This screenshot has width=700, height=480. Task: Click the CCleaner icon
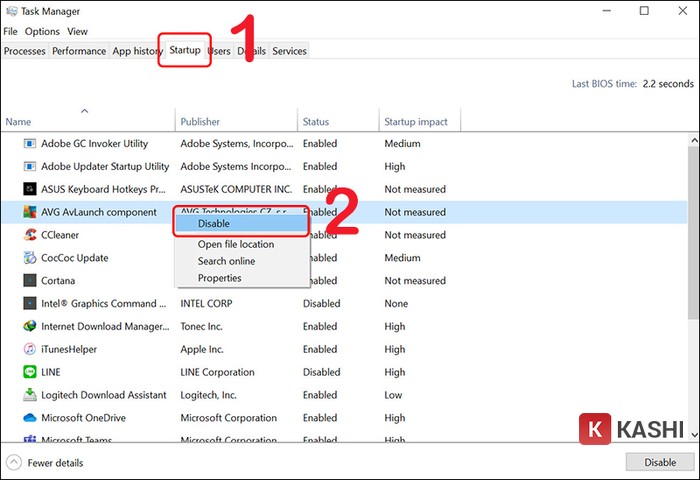point(29,234)
